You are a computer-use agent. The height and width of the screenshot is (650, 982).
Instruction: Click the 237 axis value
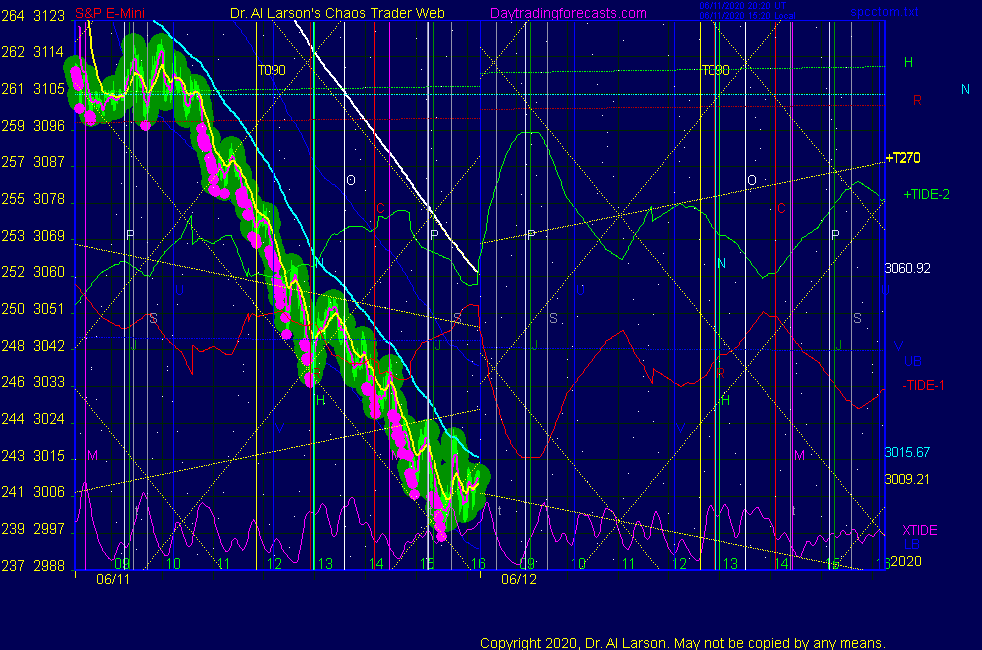pyautogui.click(x=13, y=565)
